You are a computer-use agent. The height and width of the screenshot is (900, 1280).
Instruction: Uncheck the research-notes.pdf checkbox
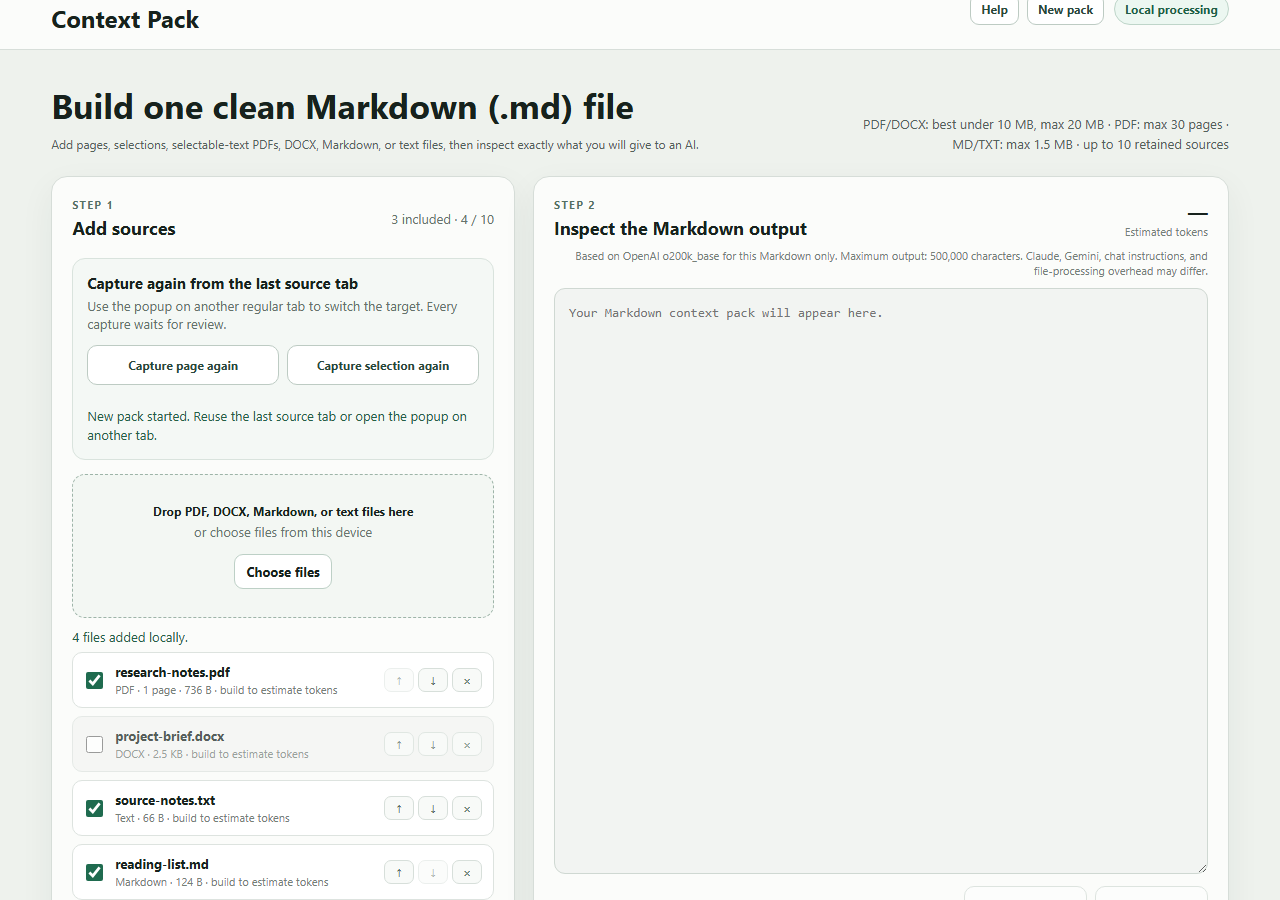[95, 680]
